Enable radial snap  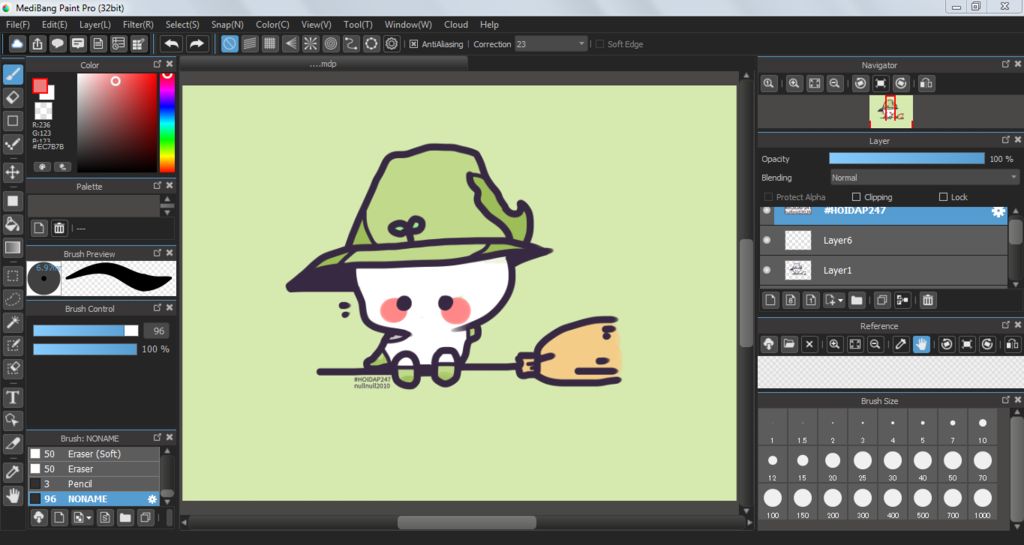click(310, 44)
